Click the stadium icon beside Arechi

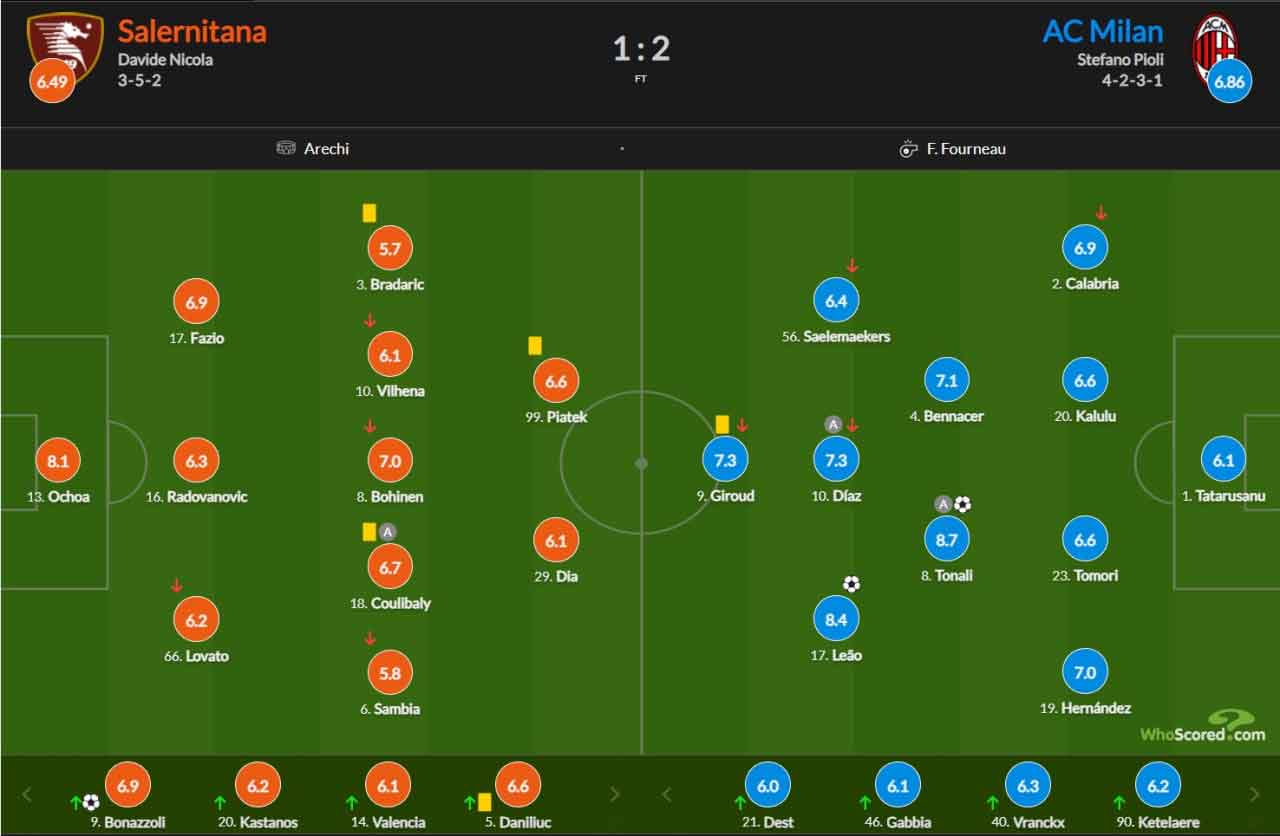287,148
